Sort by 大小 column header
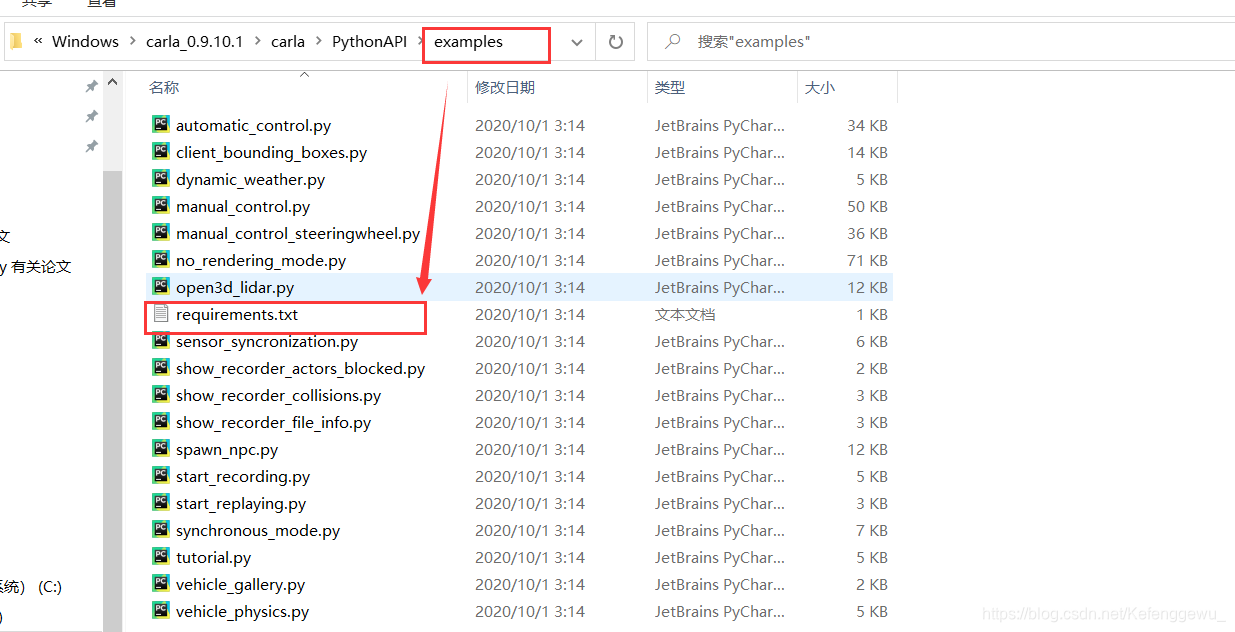This screenshot has width=1235, height=632. 820,88
